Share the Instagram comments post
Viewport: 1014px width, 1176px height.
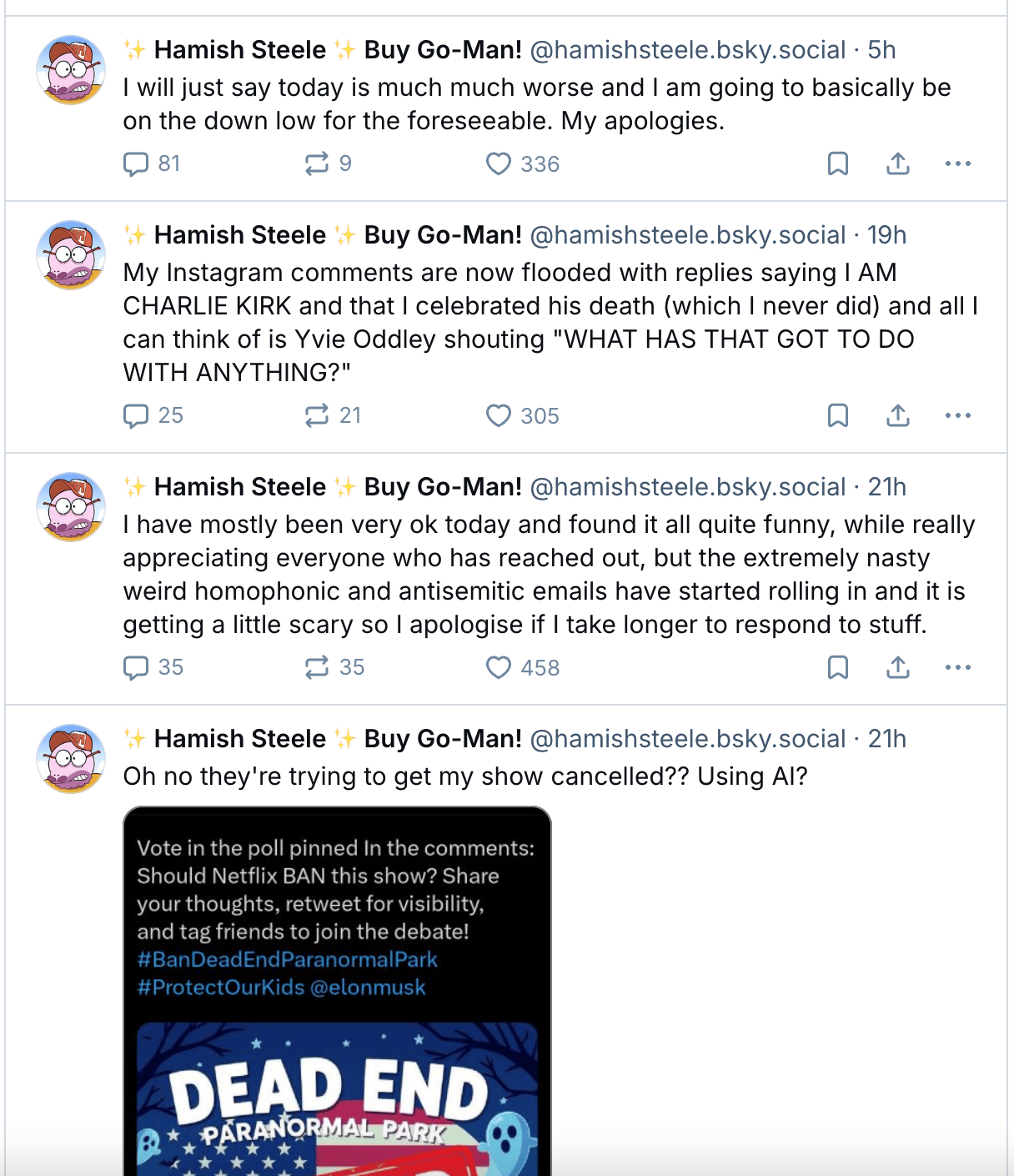(897, 415)
